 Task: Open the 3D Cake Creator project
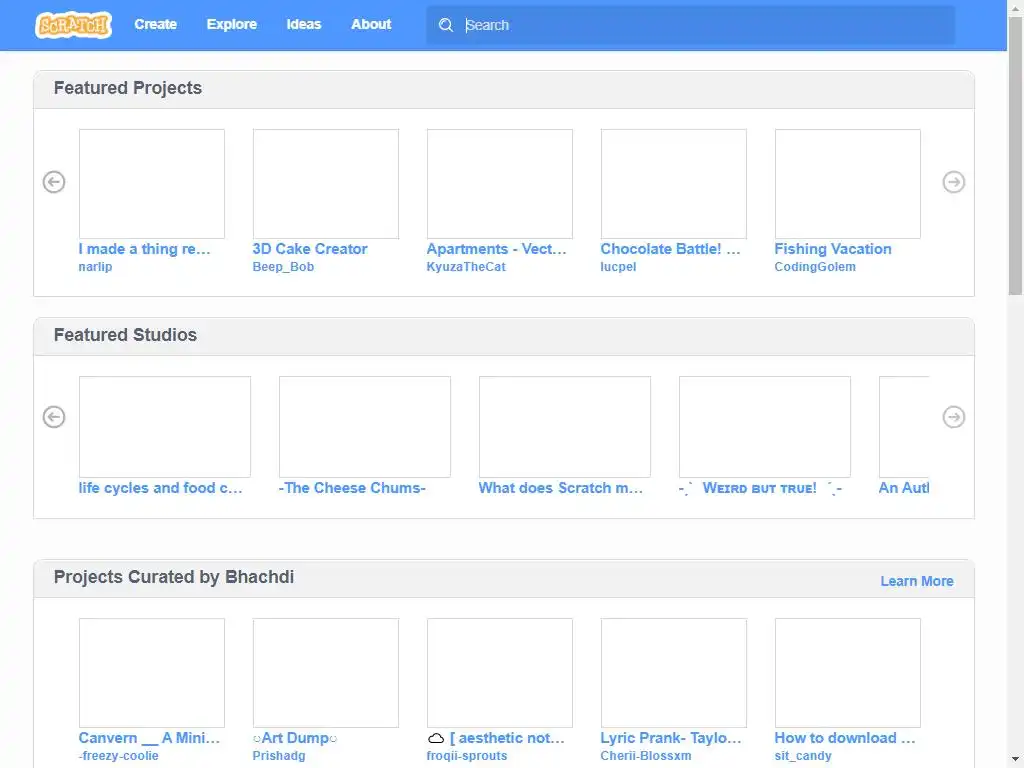(x=310, y=249)
